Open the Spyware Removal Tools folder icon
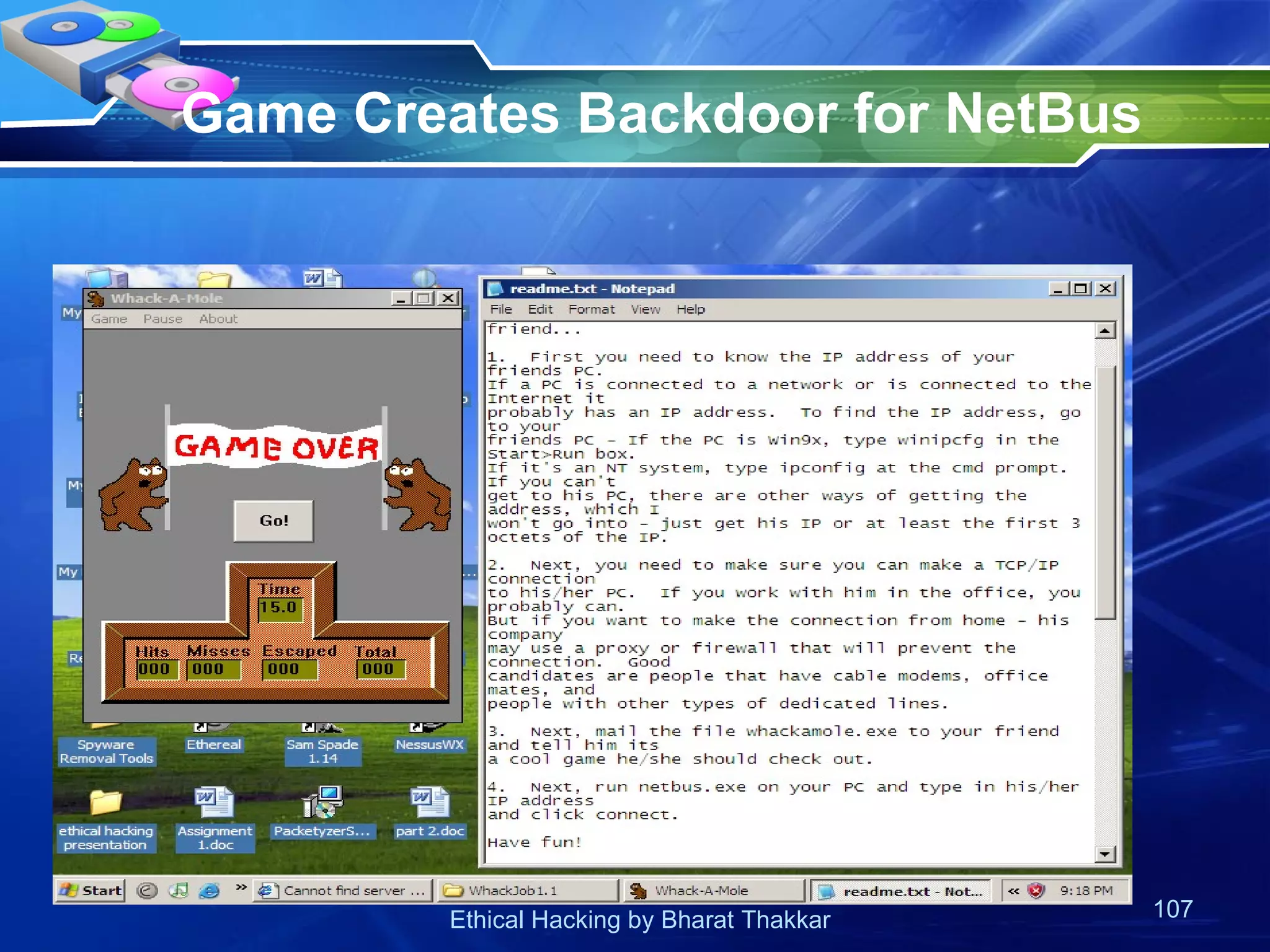The height and width of the screenshot is (952, 1270). point(105,751)
